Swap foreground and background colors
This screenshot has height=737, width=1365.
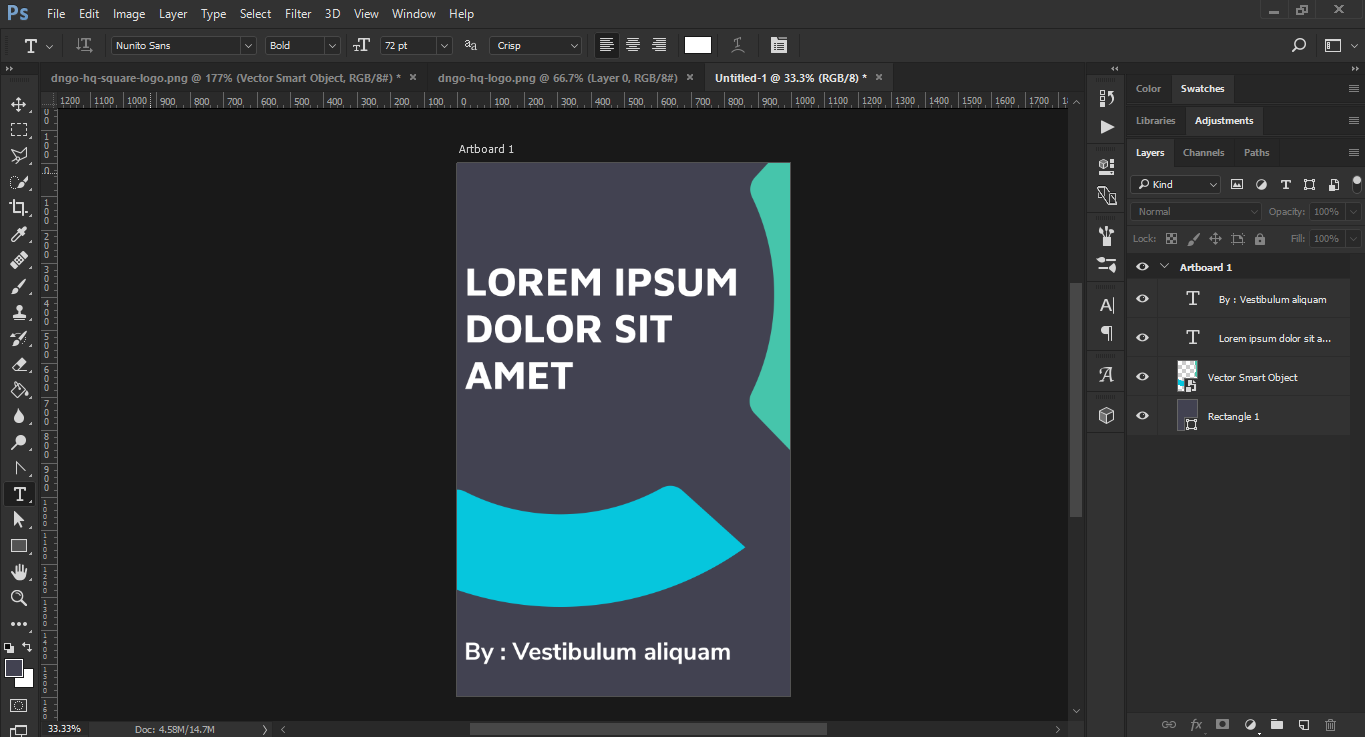coord(27,648)
